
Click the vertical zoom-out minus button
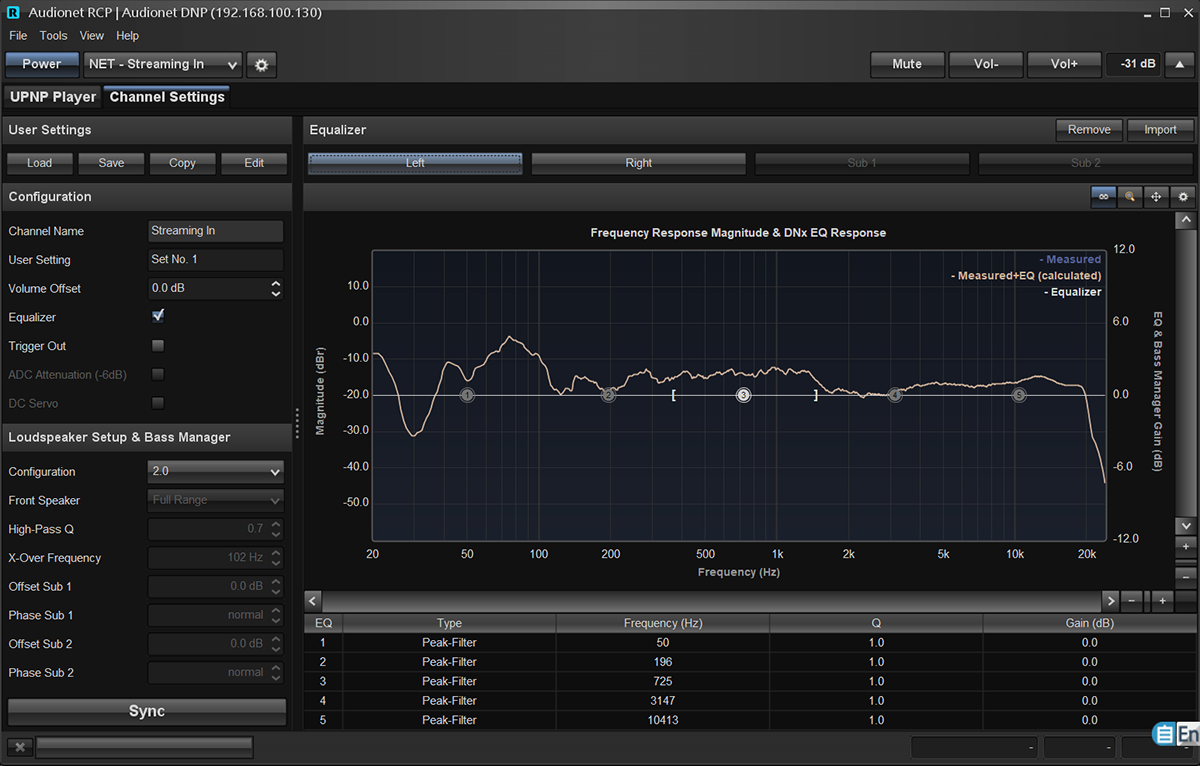click(x=1185, y=576)
